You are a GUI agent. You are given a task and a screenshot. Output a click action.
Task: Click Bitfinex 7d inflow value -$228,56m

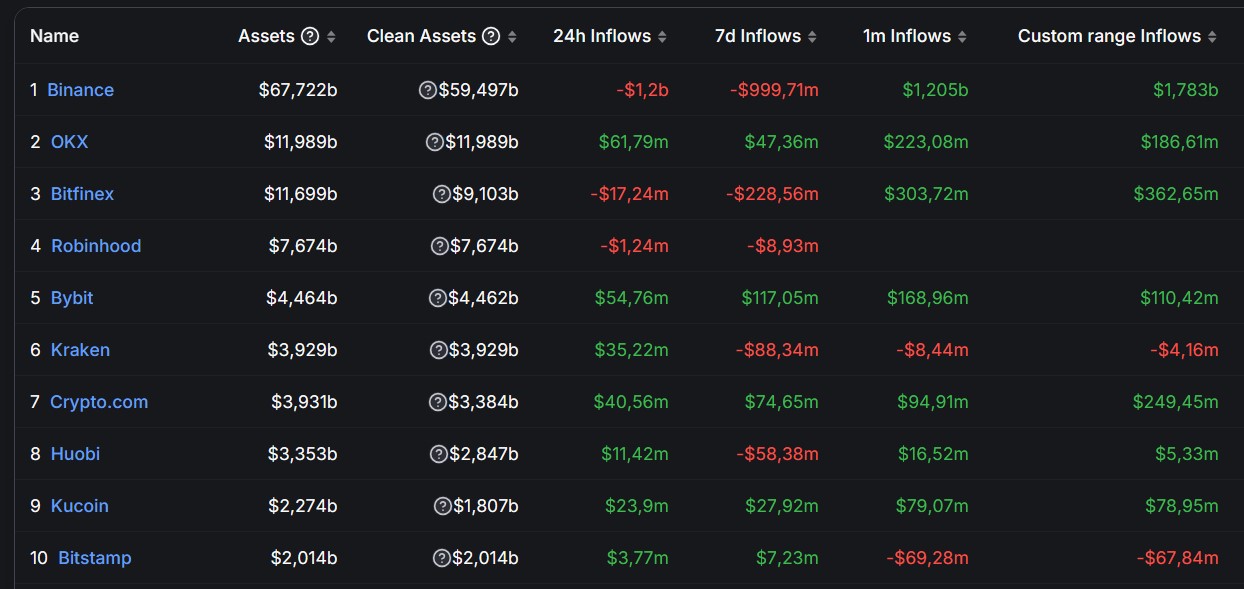(773, 194)
